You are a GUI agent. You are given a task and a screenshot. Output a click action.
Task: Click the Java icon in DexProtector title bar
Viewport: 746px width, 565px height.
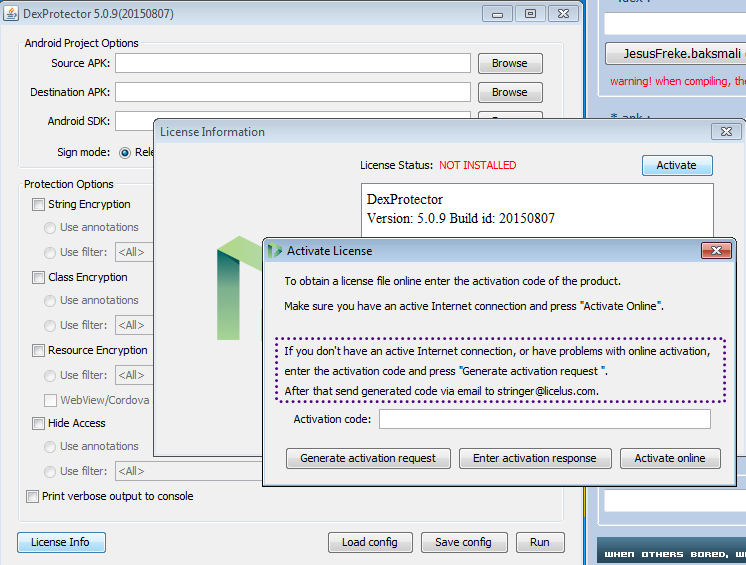(x=11, y=13)
